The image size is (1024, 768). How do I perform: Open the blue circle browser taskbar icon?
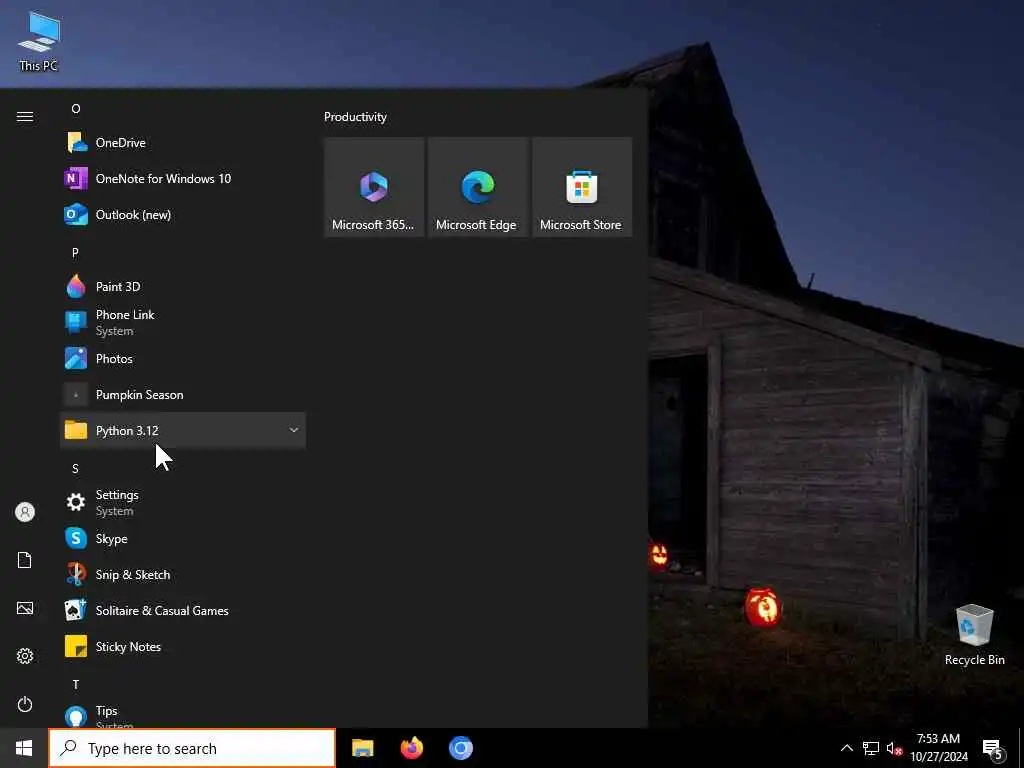point(460,748)
